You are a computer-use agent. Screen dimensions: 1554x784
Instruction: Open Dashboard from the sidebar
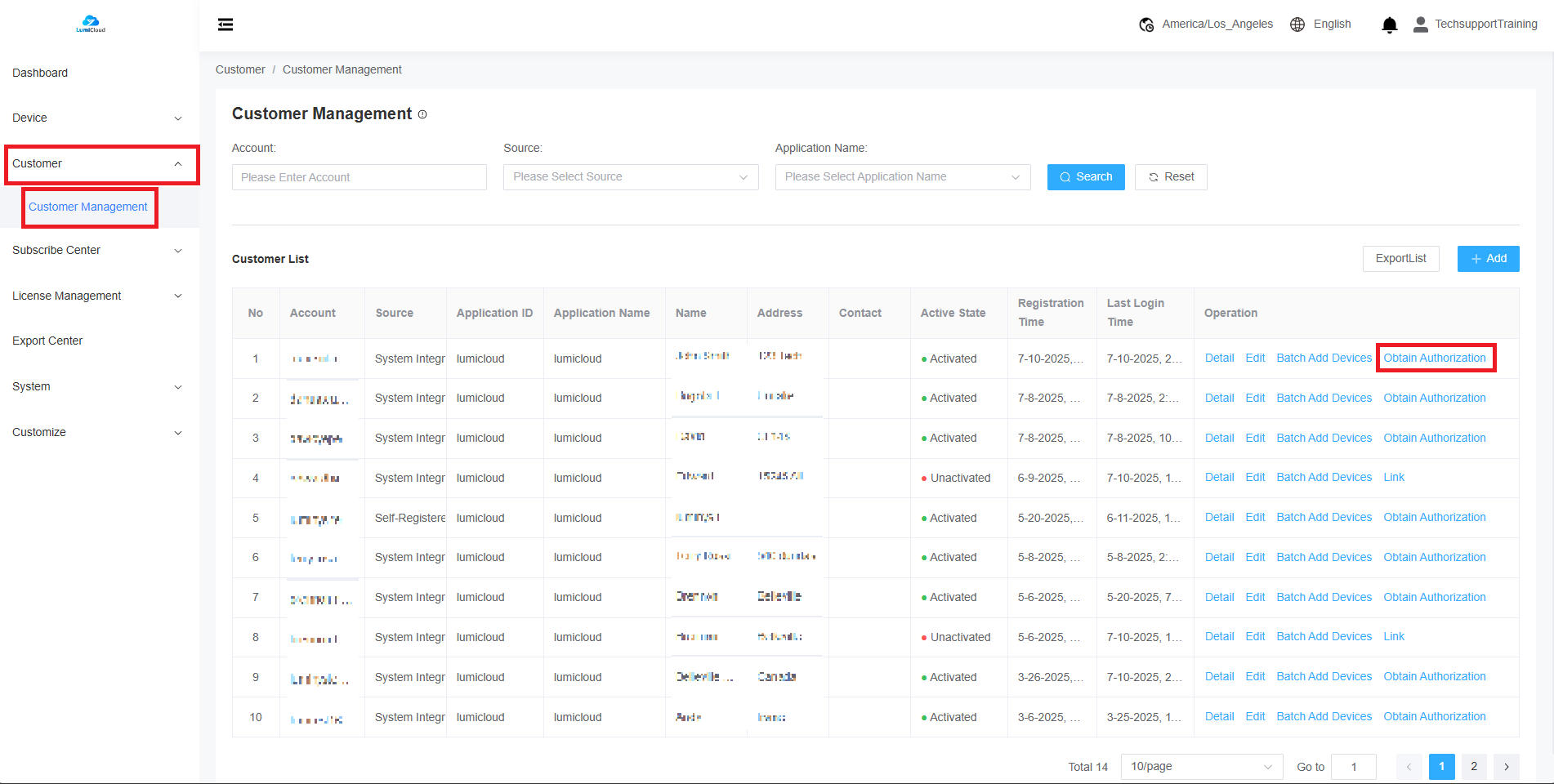[40, 73]
